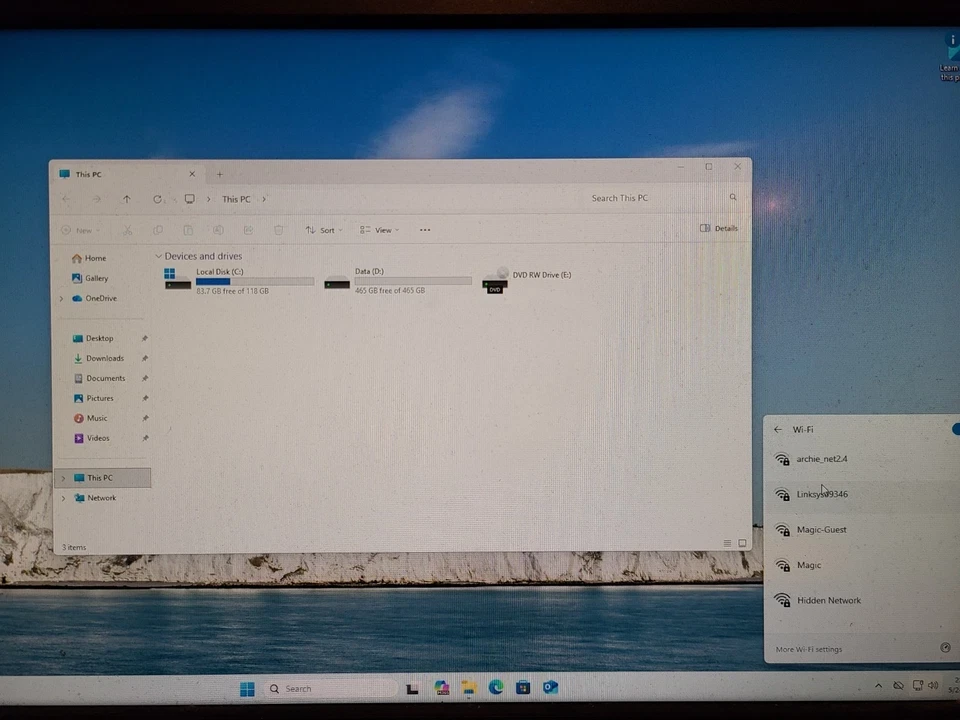Open the See more ellipsis menu
Screen dimensions: 960x720
click(x=425, y=230)
